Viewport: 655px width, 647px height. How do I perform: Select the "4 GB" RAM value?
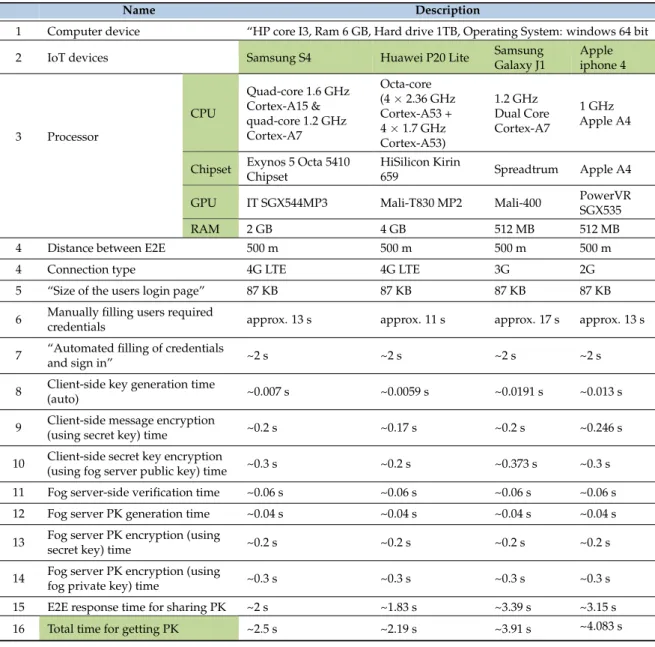[x=393, y=229]
